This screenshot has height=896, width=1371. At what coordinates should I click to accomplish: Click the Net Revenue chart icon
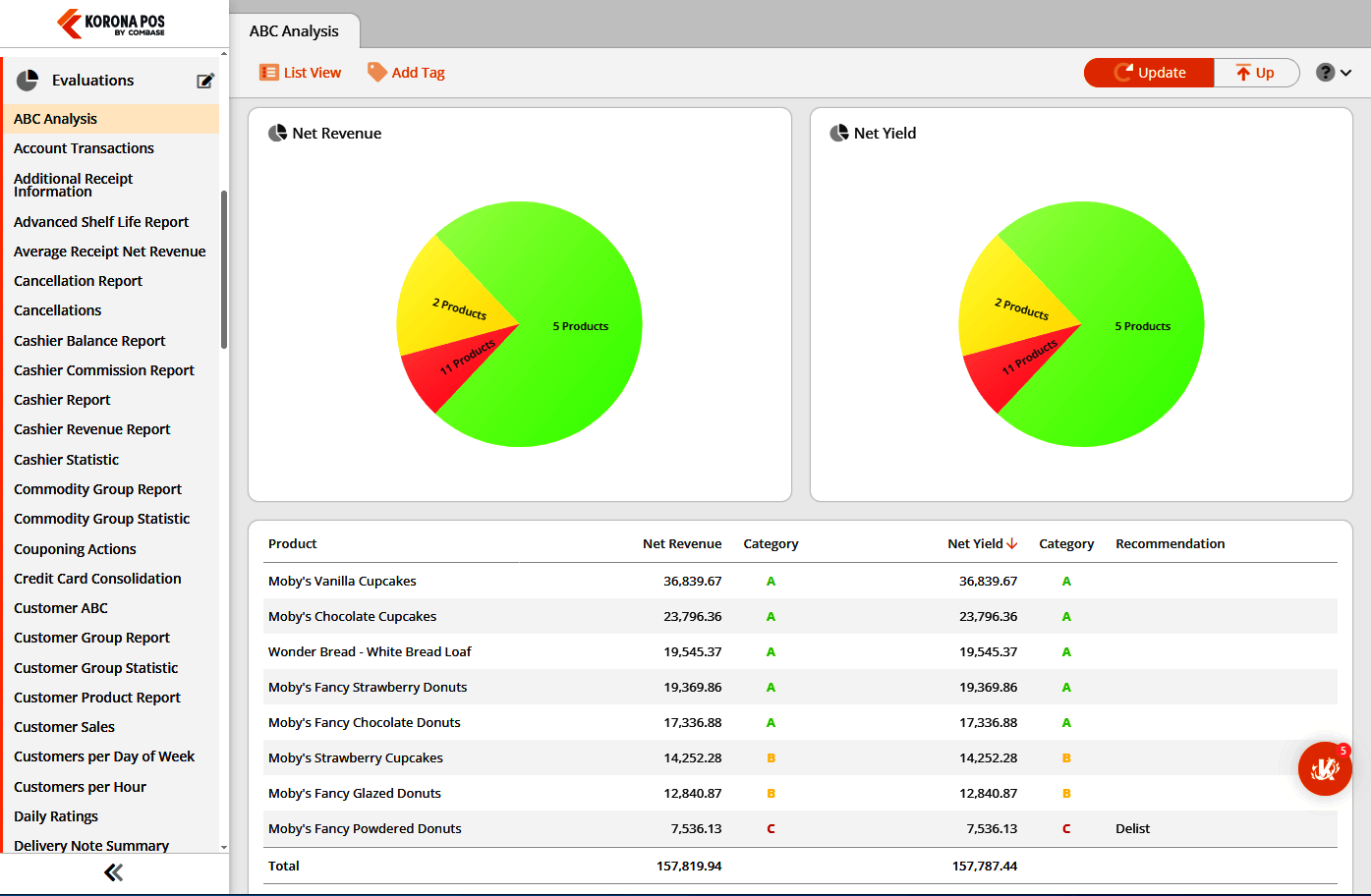277,133
